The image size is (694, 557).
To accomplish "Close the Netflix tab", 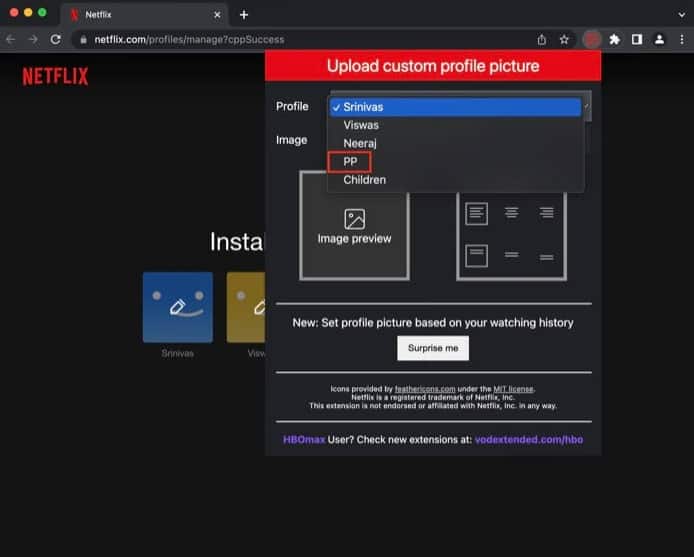I will click(217, 15).
